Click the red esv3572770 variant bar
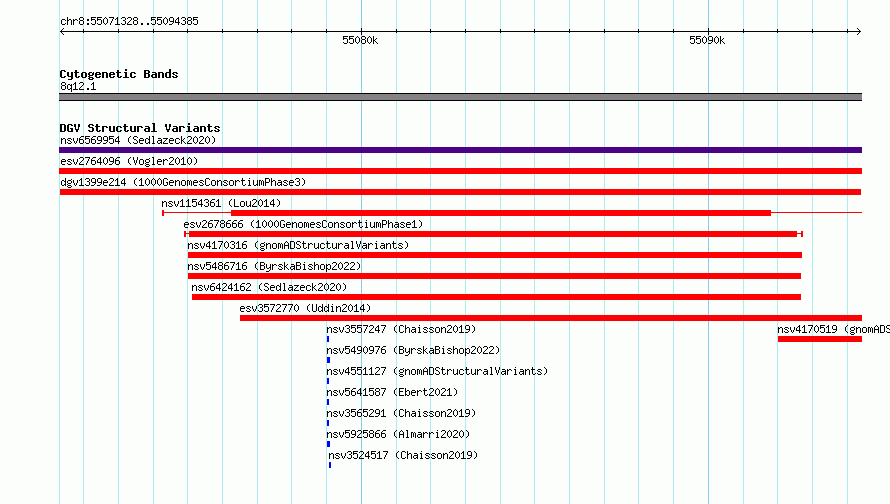Viewport: 890px width, 504px height. tap(551, 318)
